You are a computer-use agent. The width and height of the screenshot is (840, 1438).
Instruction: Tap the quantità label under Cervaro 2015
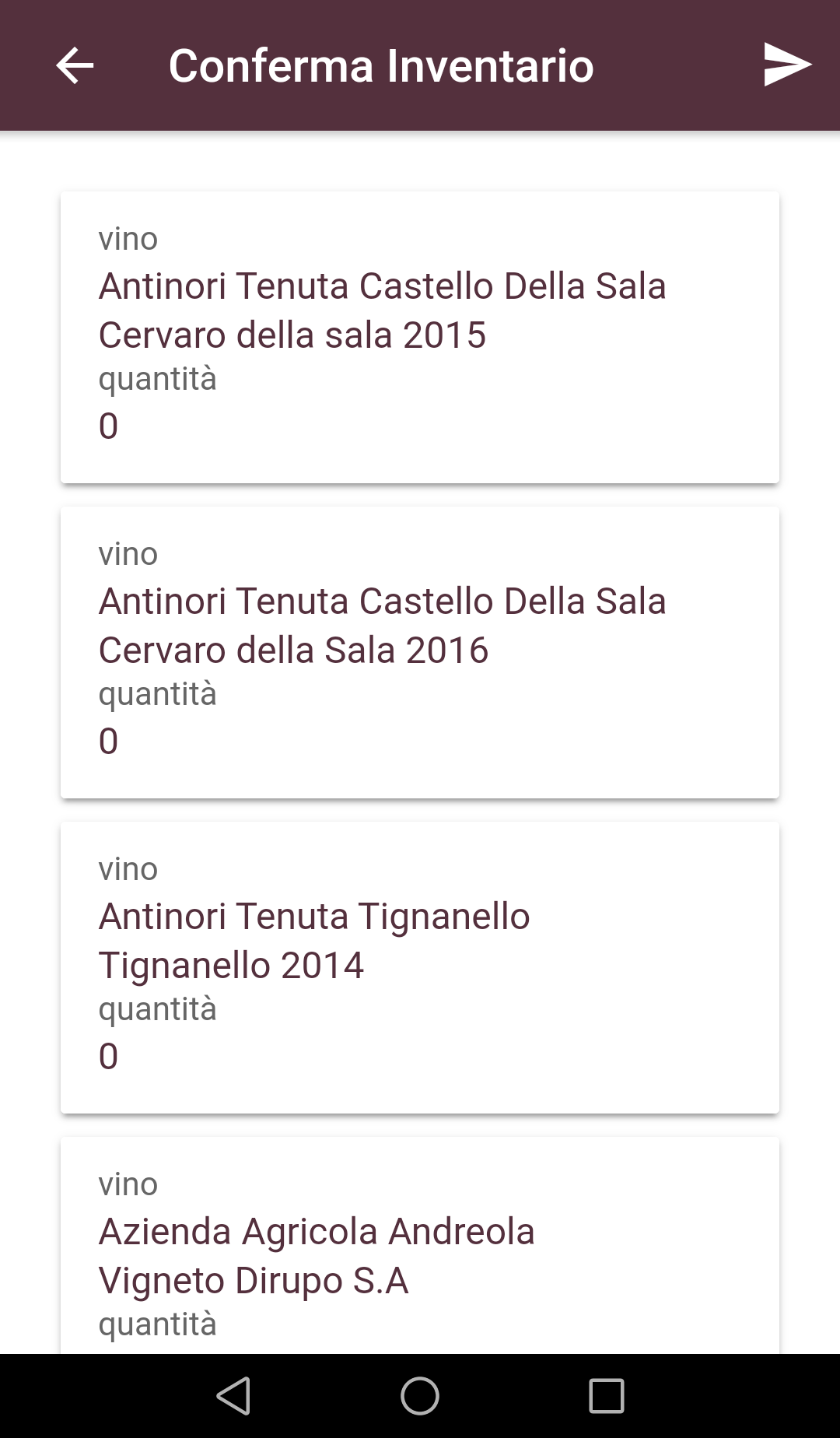tap(157, 380)
